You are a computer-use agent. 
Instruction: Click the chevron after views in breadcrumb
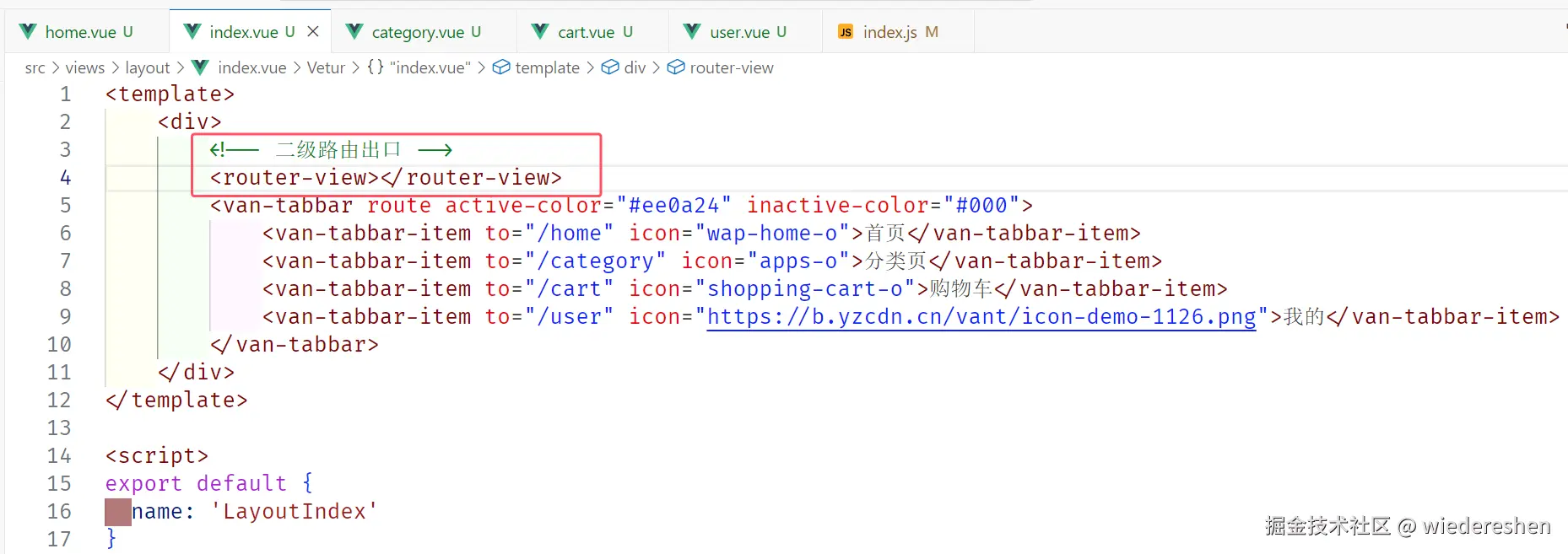[116, 67]
